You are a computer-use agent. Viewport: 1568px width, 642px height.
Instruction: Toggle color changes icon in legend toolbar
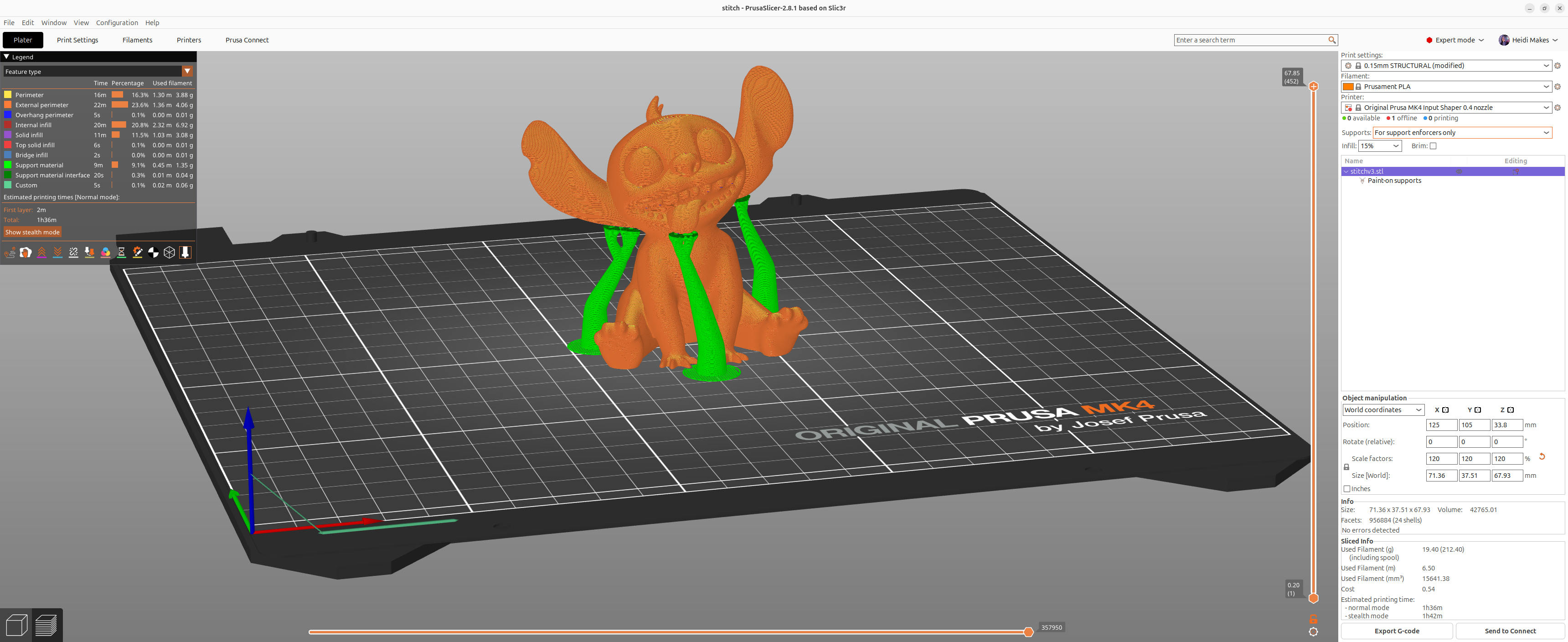coord(105,252)
